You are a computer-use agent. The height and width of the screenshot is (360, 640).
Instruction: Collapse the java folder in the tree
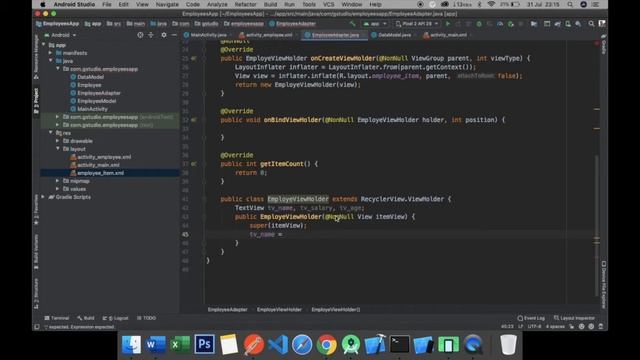51,61
